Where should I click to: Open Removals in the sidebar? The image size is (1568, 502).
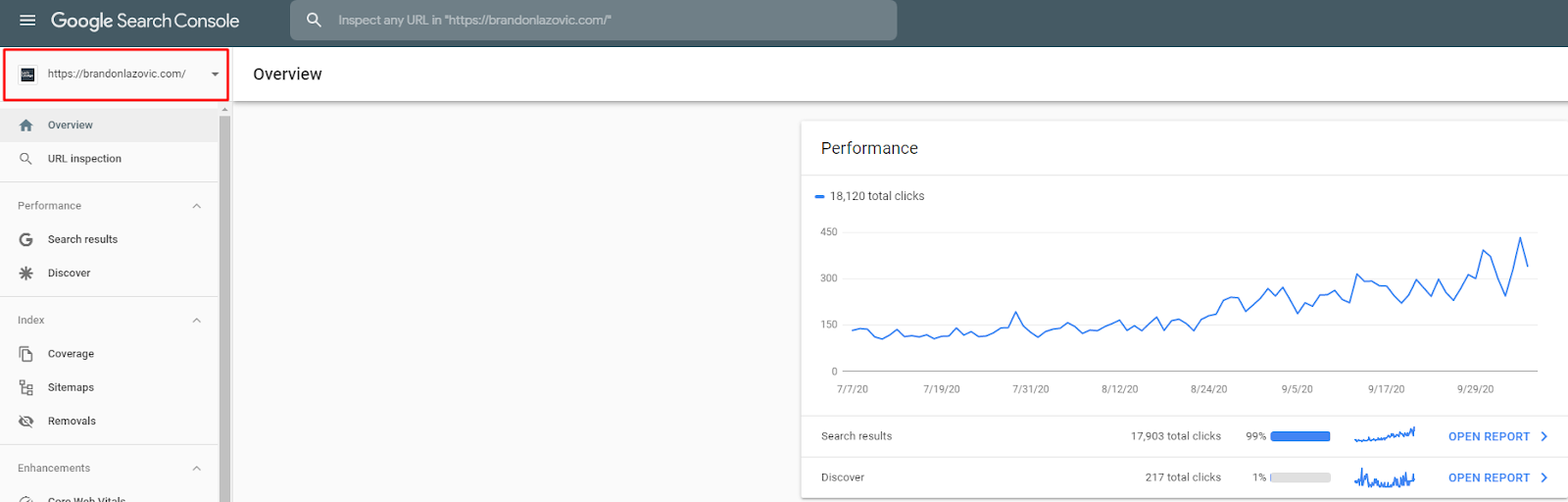click(x=109, y=422)
